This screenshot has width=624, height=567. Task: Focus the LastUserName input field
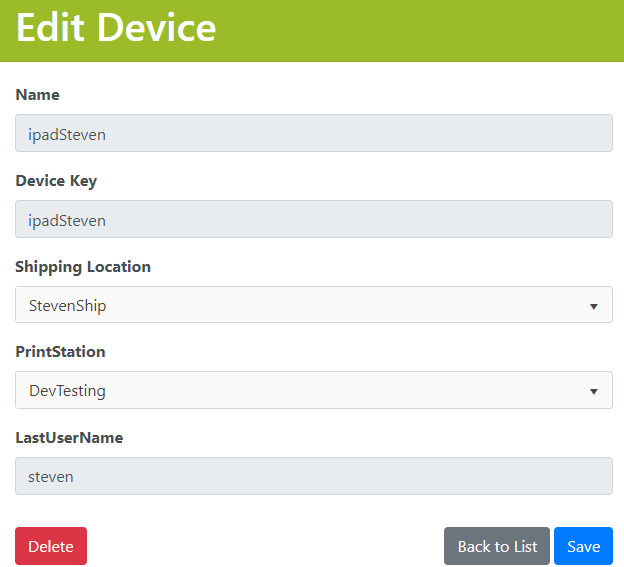pos(313,477)
